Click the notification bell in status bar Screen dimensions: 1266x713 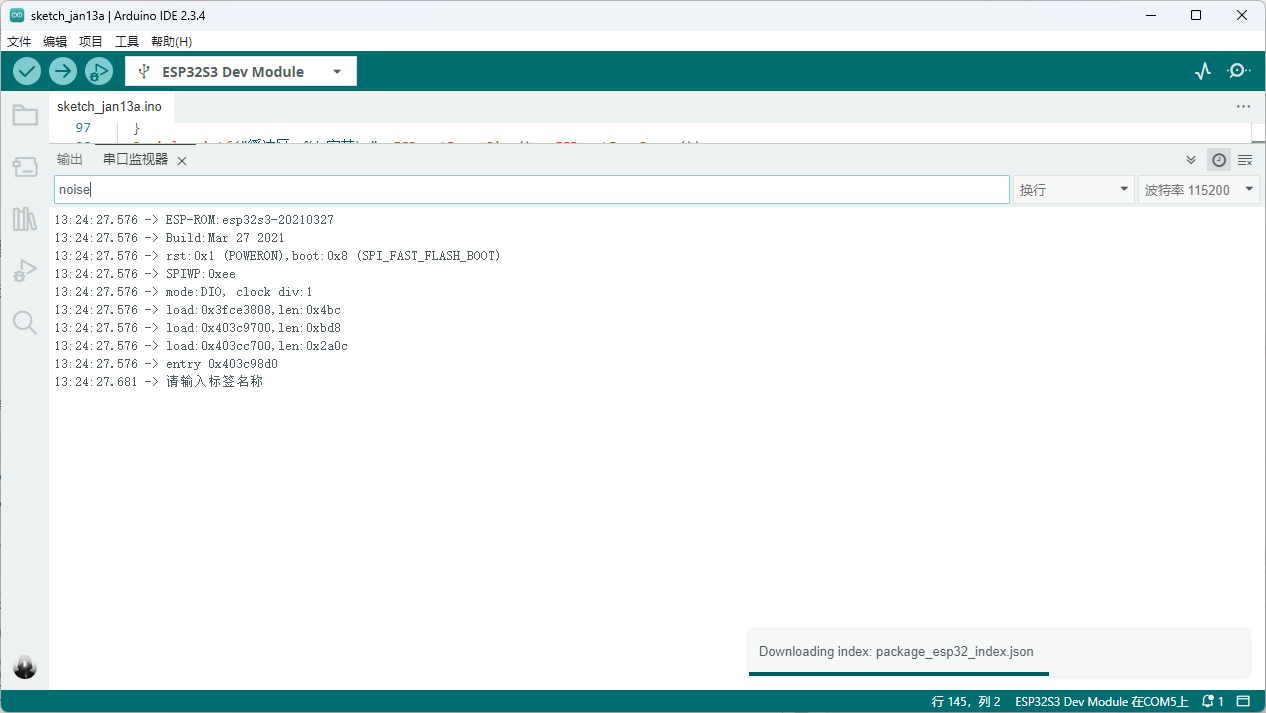(x=1212, y=701)
